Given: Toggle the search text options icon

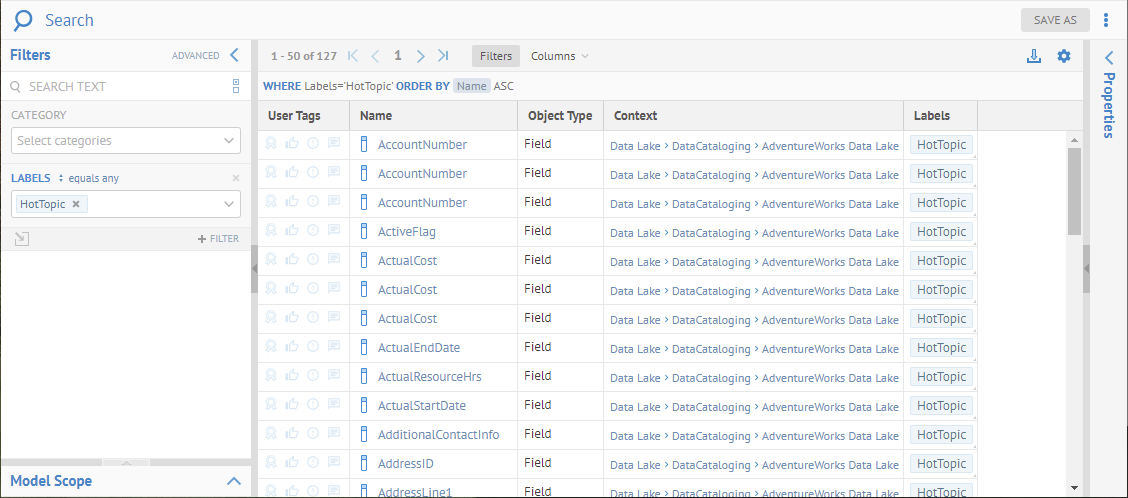Looking at the screenshot, I should pyautogui.click(x=236, y=86).
